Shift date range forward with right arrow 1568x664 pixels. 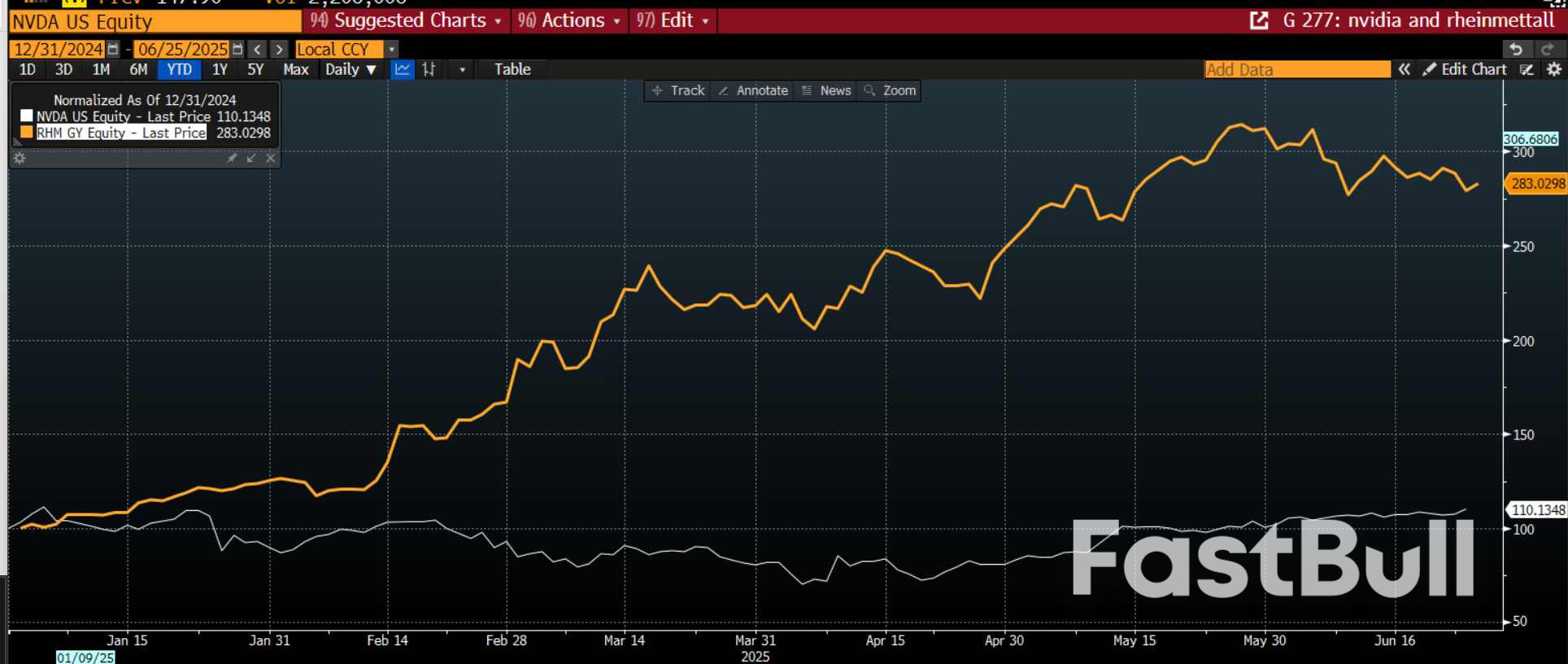279,50
